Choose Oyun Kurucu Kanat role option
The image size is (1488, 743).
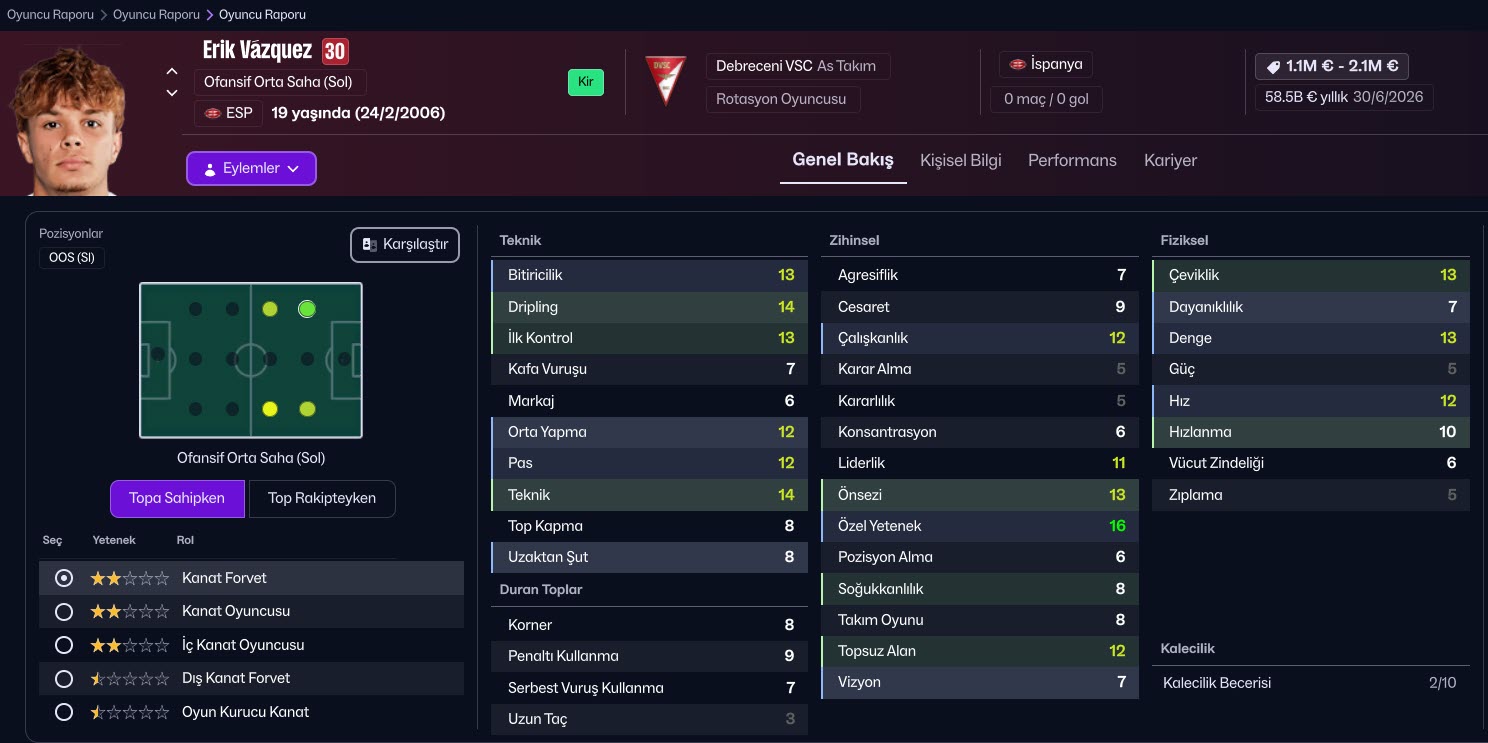click(64, 712)
